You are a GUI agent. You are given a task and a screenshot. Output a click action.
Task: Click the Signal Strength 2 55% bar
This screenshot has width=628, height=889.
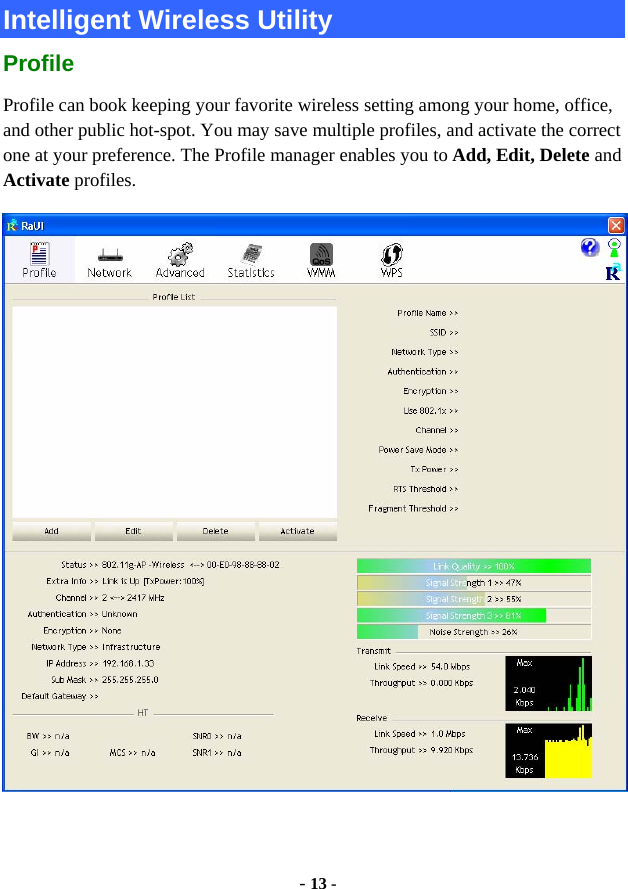[474, 599]
